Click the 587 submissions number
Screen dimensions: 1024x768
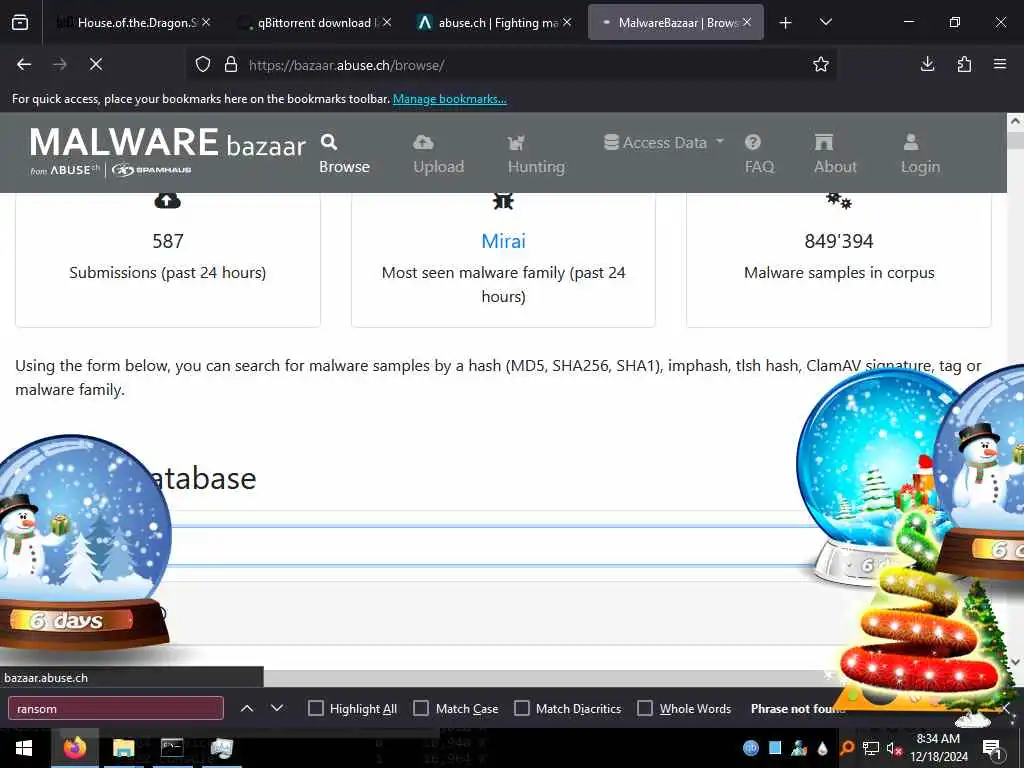(168, 241)
